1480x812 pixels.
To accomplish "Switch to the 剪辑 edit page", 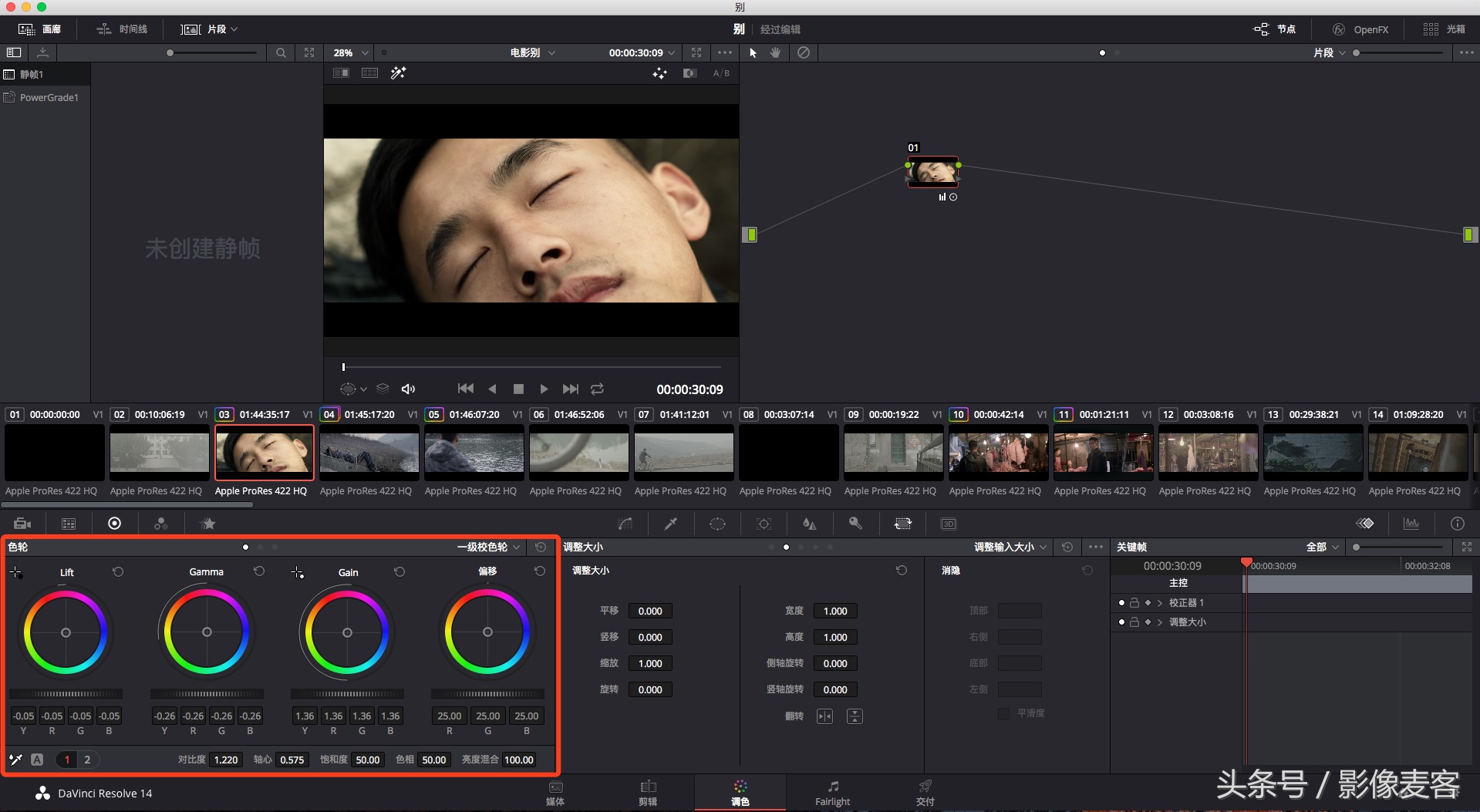I will 648,793.
